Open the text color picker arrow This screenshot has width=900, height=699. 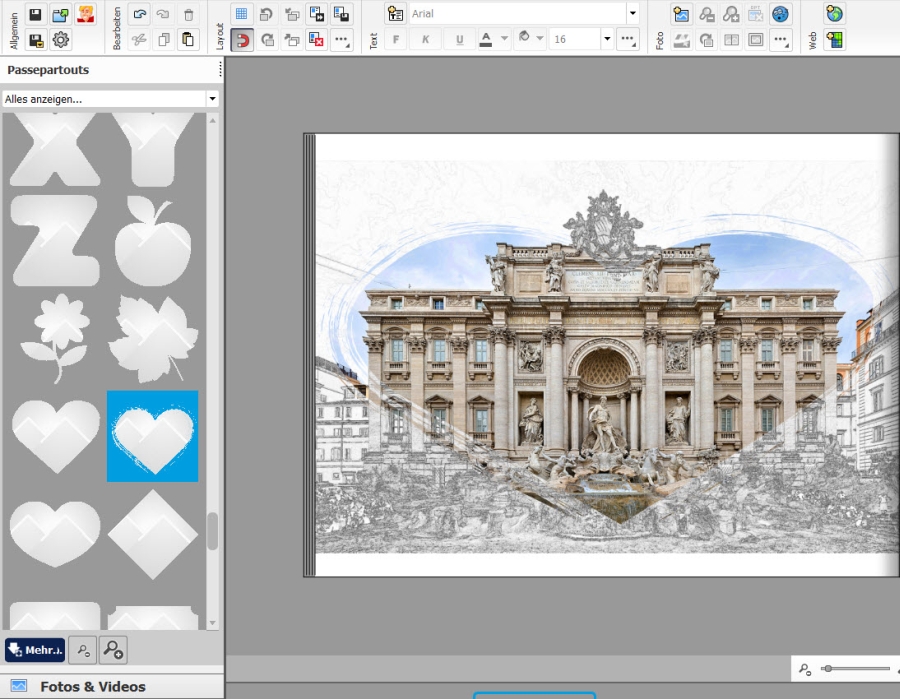click(x=504, y=40)
